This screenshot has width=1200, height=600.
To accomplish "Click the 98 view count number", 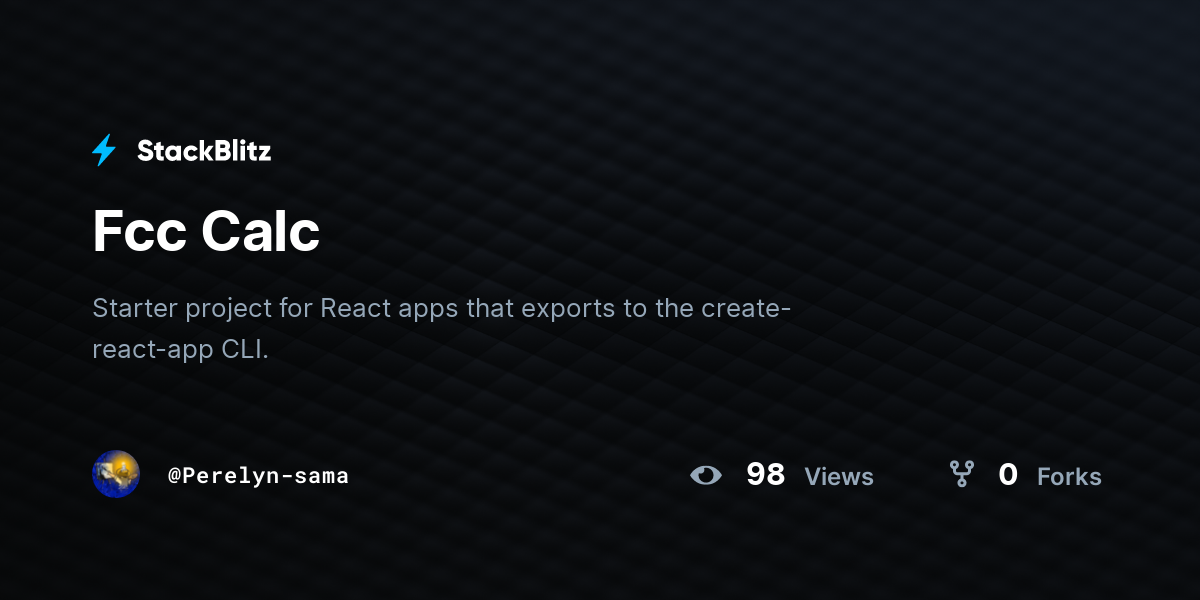I will [x=765, y=475].
